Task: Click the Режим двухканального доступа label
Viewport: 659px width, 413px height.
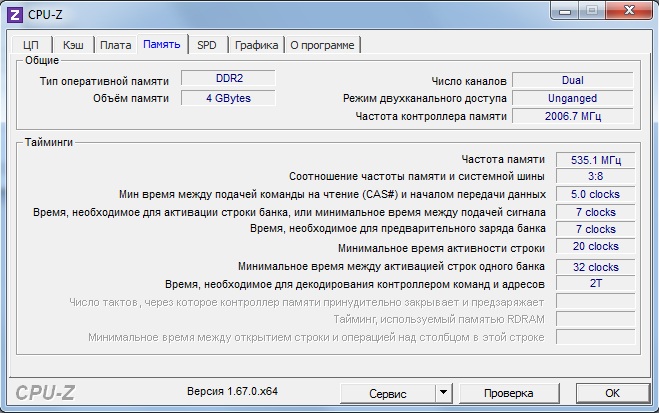Action: coord(424,98)
